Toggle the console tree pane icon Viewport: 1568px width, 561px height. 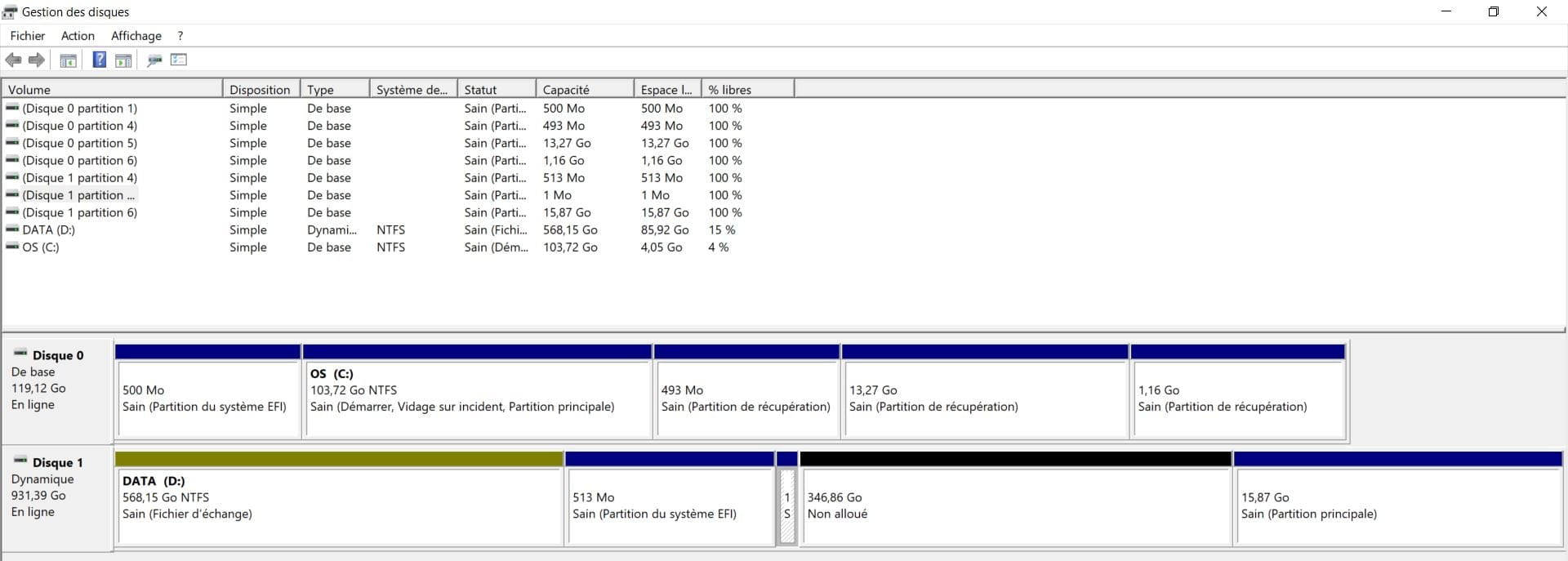click(69, 60)
